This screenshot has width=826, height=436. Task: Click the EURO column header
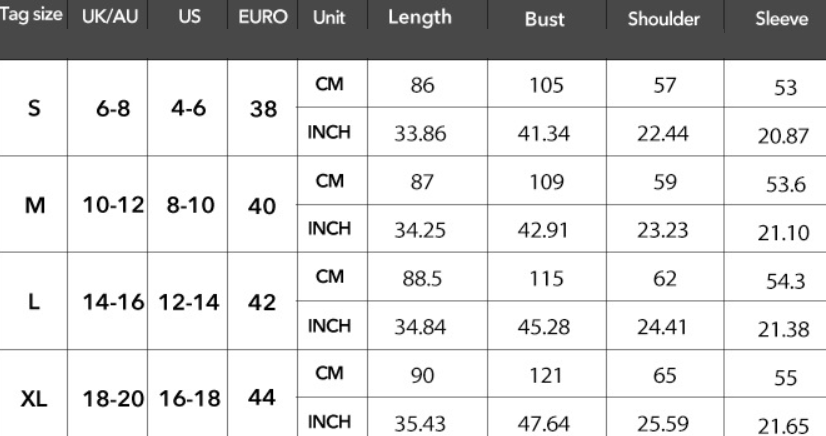(264, 18)
